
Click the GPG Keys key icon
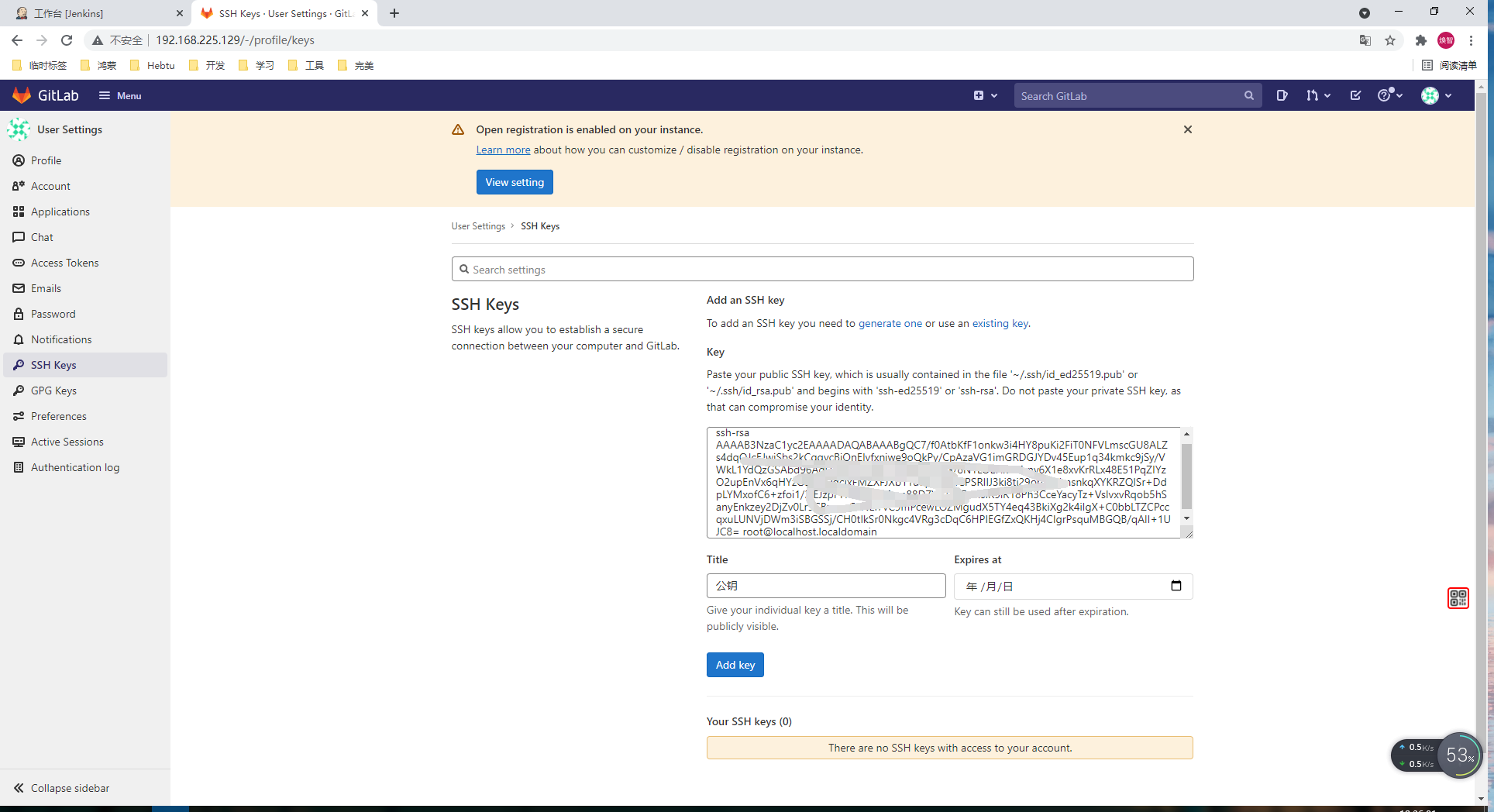coord(19,391)
